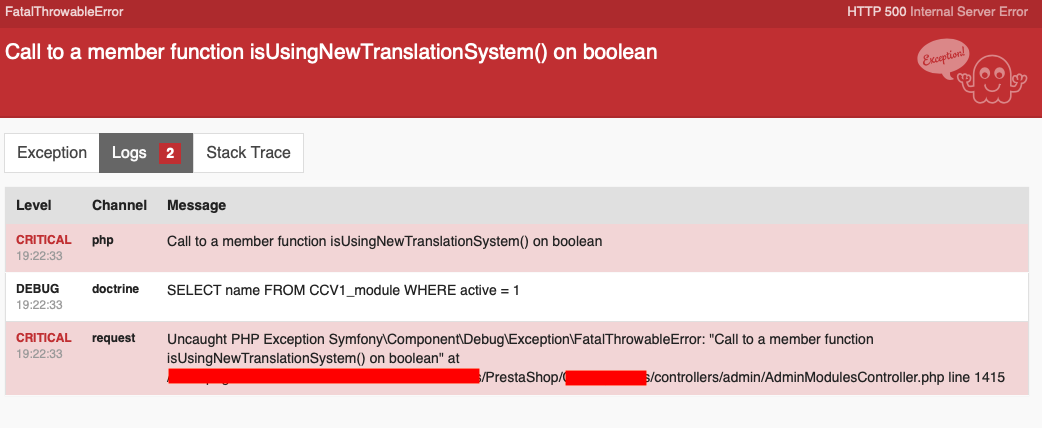1042x428 pixels.
Task: Open the Exception tab
Action: click(x=52, y=153)
